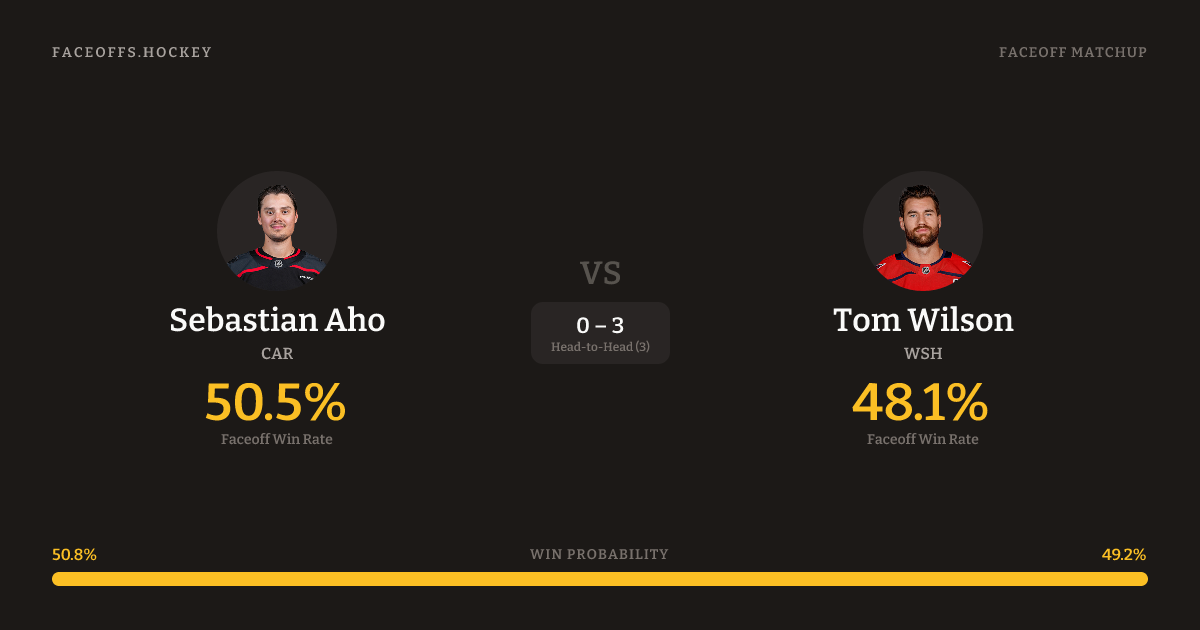Click the VS text between players
The width and height of the screenshot is (1200, 630).
coord(600,273)
